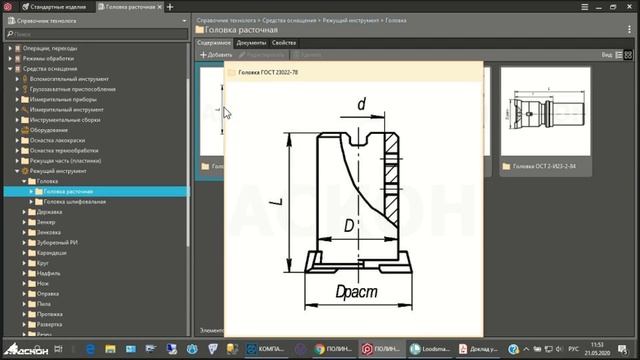Click the Режимы обработки node icon

click(x=18, y=58)
